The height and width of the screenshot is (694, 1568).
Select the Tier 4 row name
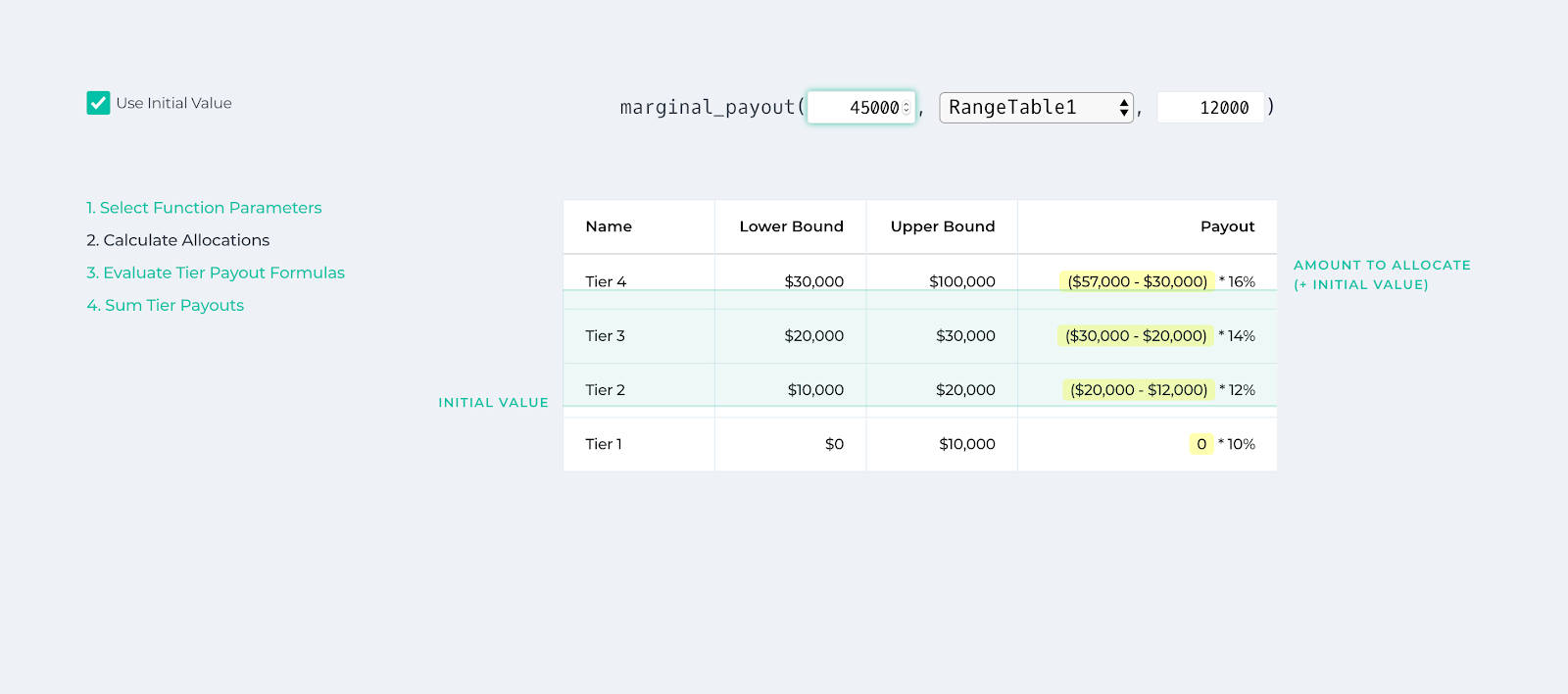[x=606, y=281]
